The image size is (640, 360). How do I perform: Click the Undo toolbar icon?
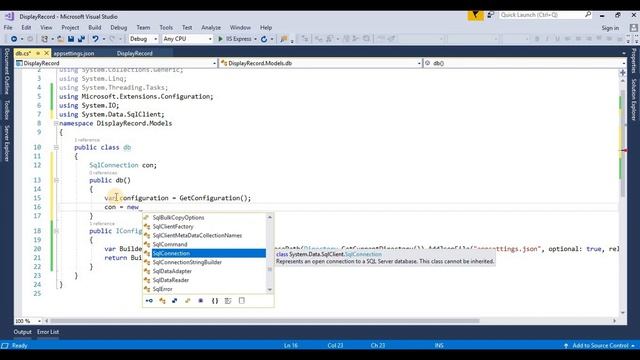click(95, 39)
